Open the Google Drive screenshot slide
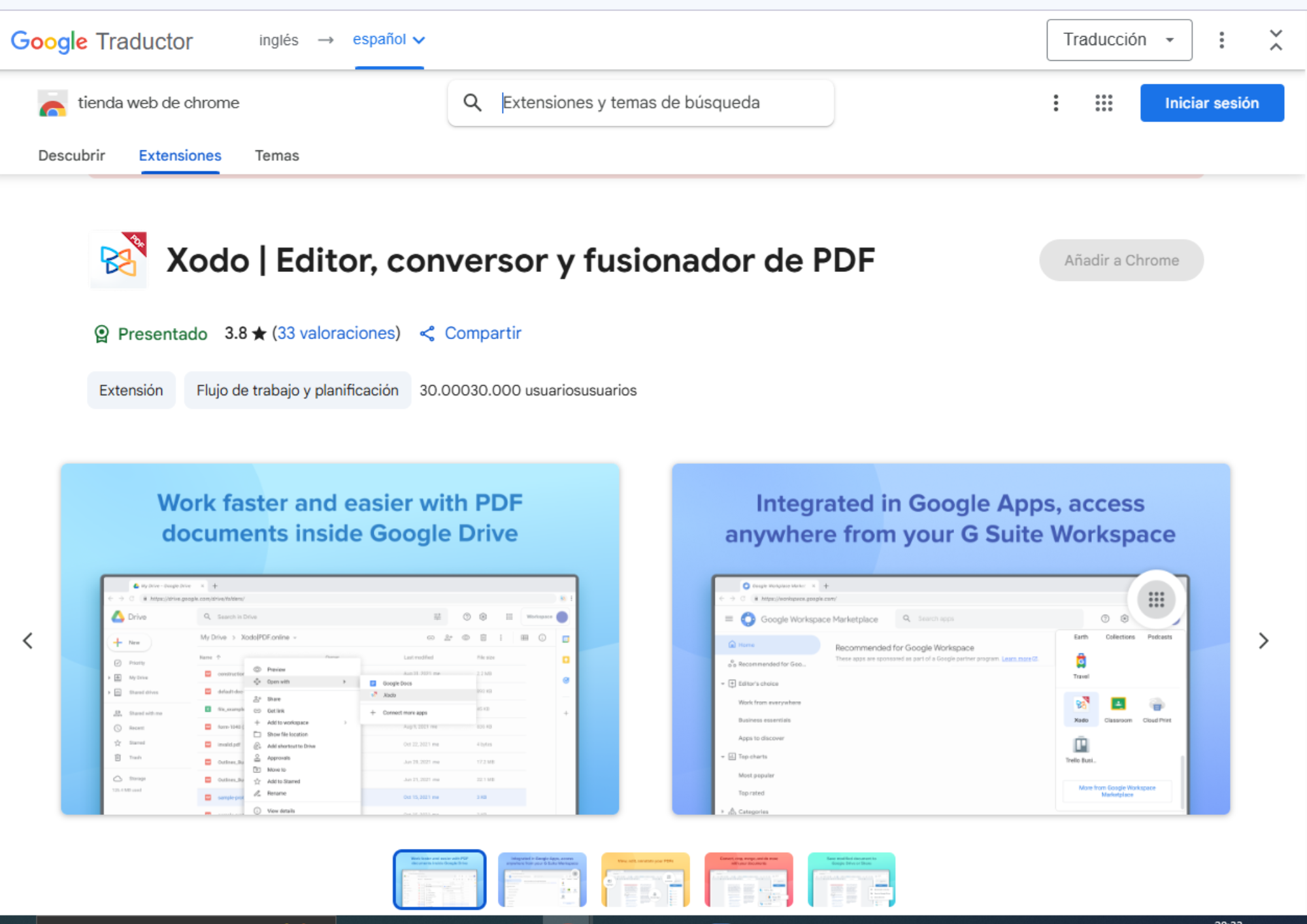The width and height of the screenshot is (1307, 924). [340, 639]
